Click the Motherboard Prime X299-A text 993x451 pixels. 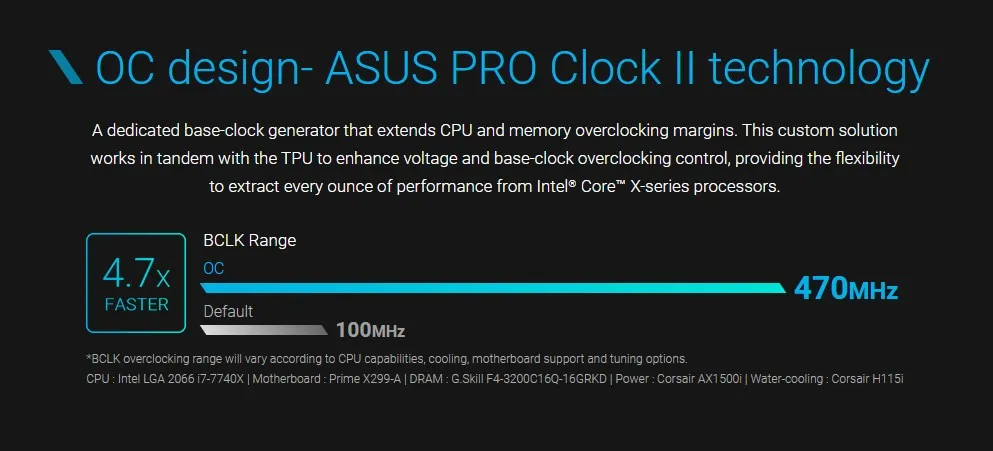[x=327, y=379]
